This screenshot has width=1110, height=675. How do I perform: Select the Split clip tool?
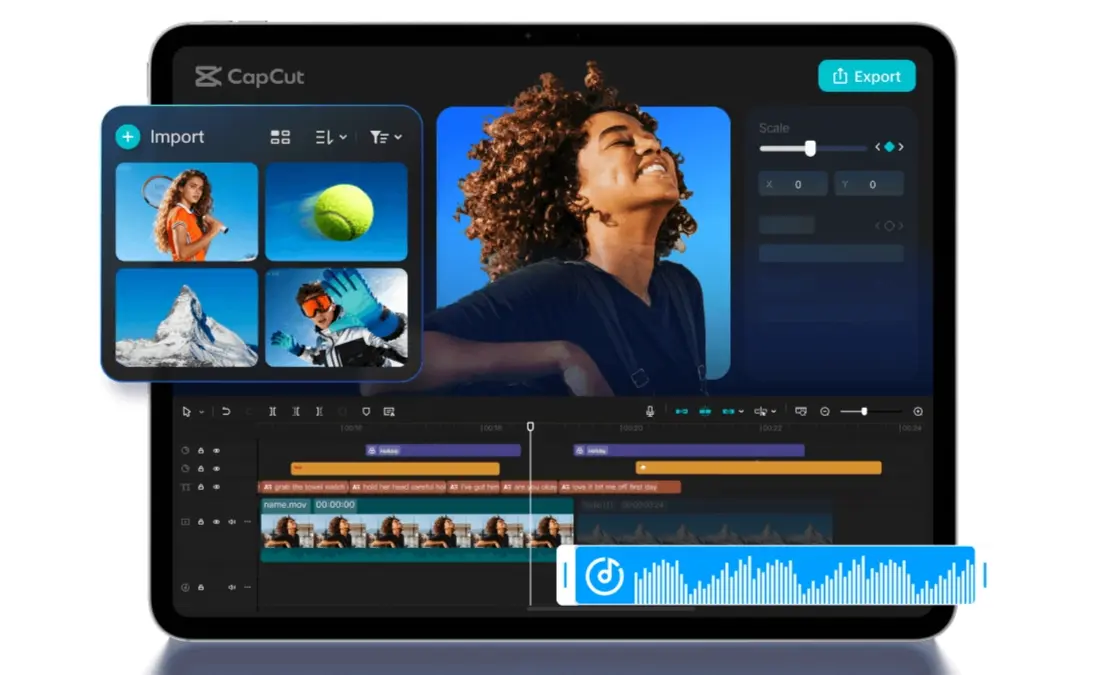pos(273,411)
